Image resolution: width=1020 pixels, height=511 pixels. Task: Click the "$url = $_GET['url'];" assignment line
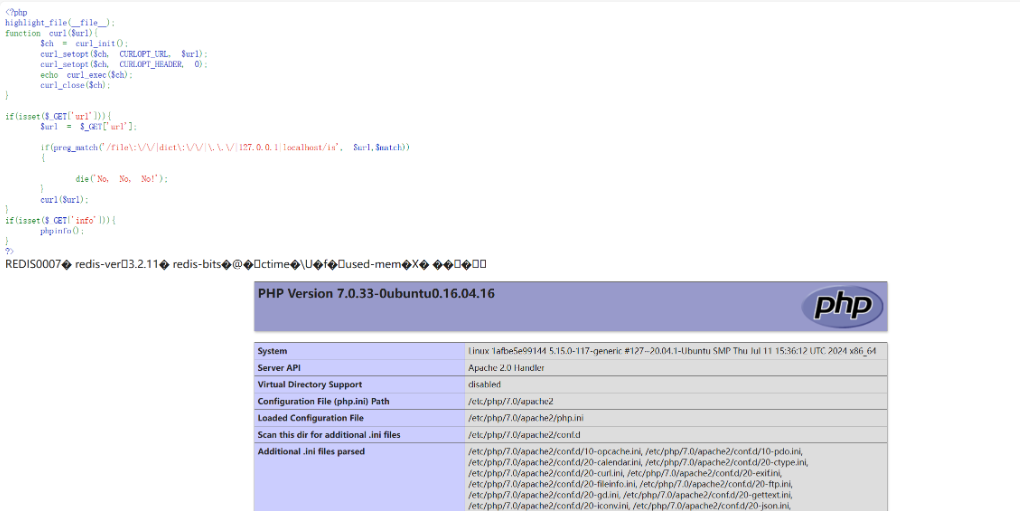point(88,127)
